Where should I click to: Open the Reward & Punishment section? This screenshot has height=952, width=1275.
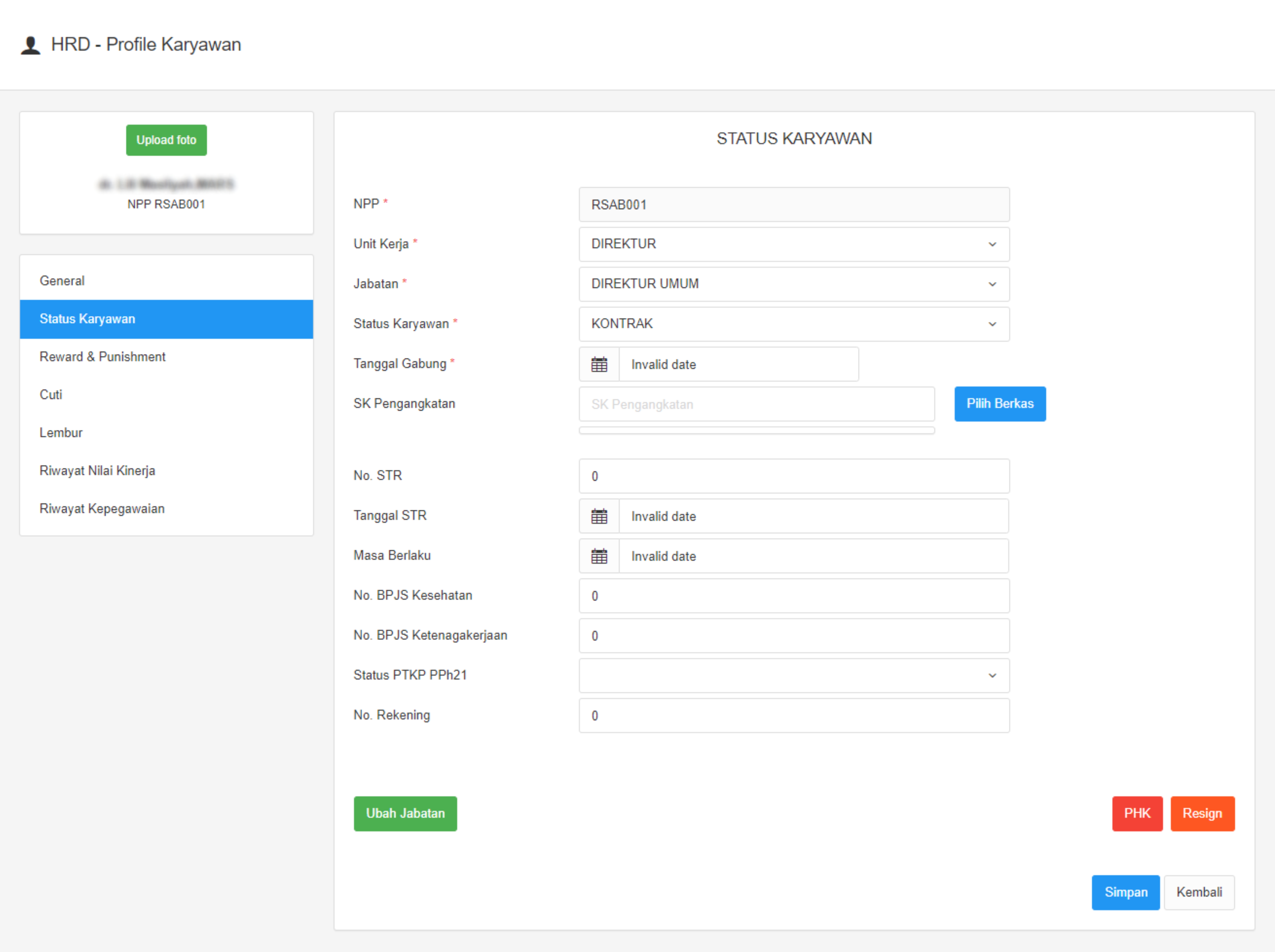tap(103, 357)
